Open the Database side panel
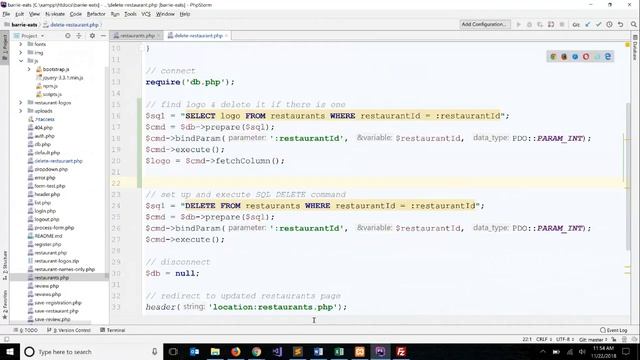640x360 pixels. 636,48
